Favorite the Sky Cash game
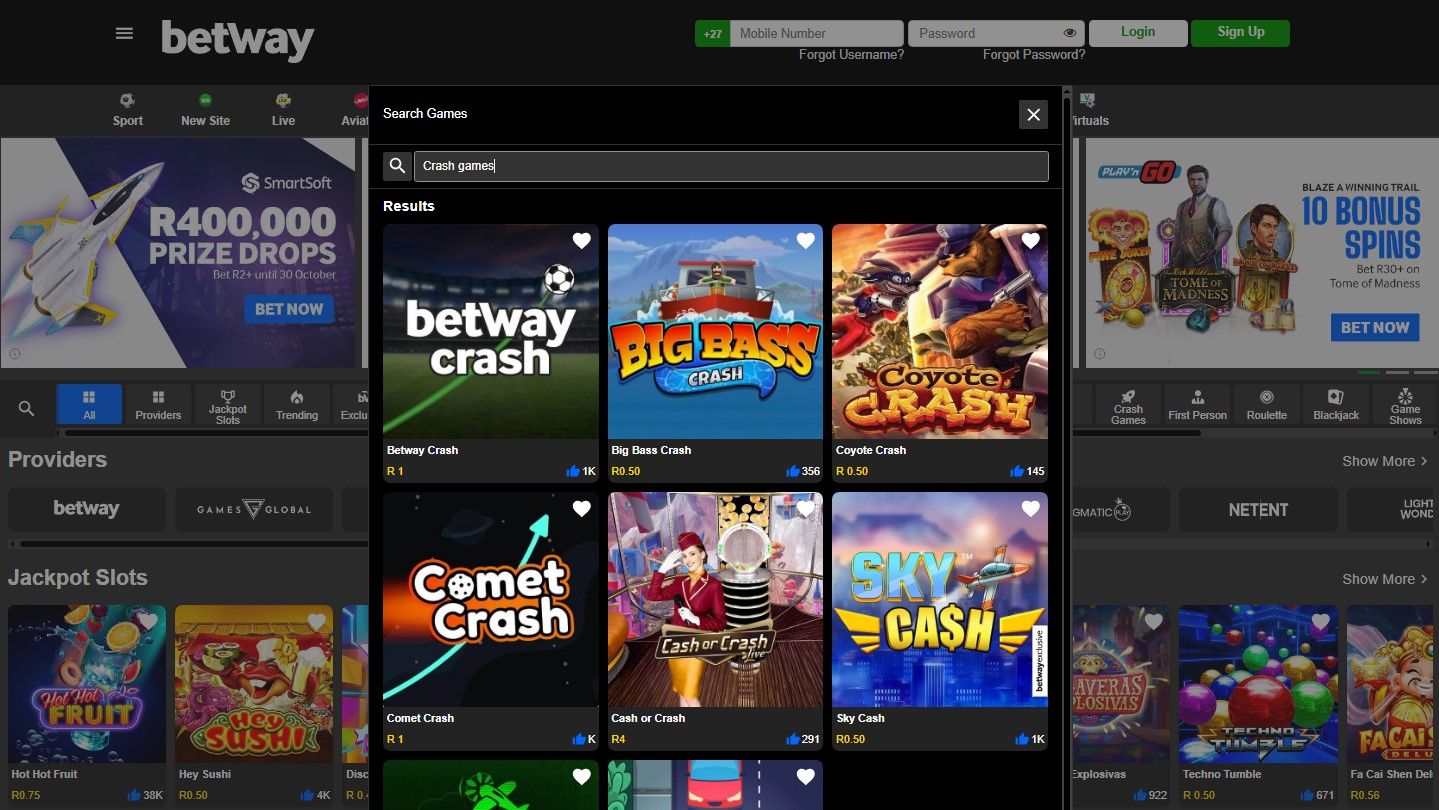This screenshot has height=810, width=1439. pos(1030,508)
